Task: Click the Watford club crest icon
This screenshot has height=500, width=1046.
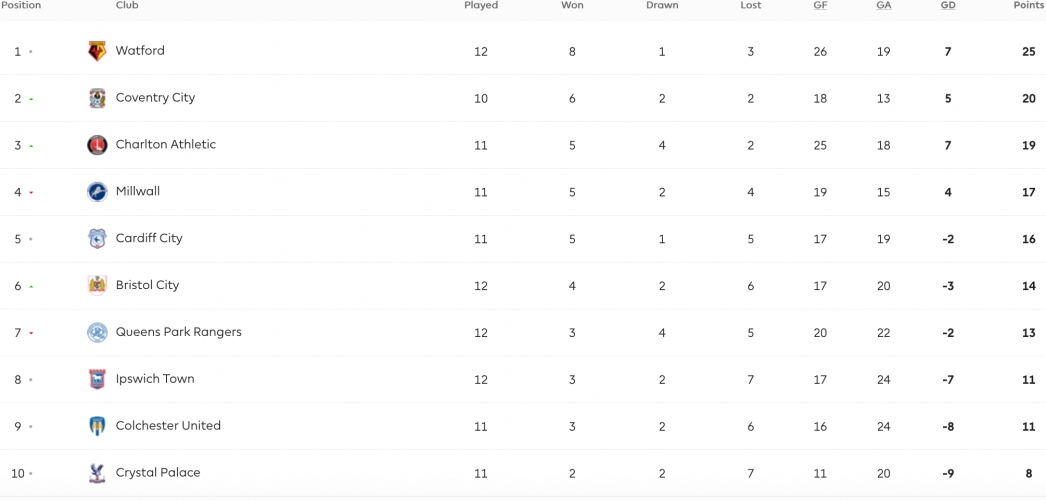Action: tap(97, 51)
